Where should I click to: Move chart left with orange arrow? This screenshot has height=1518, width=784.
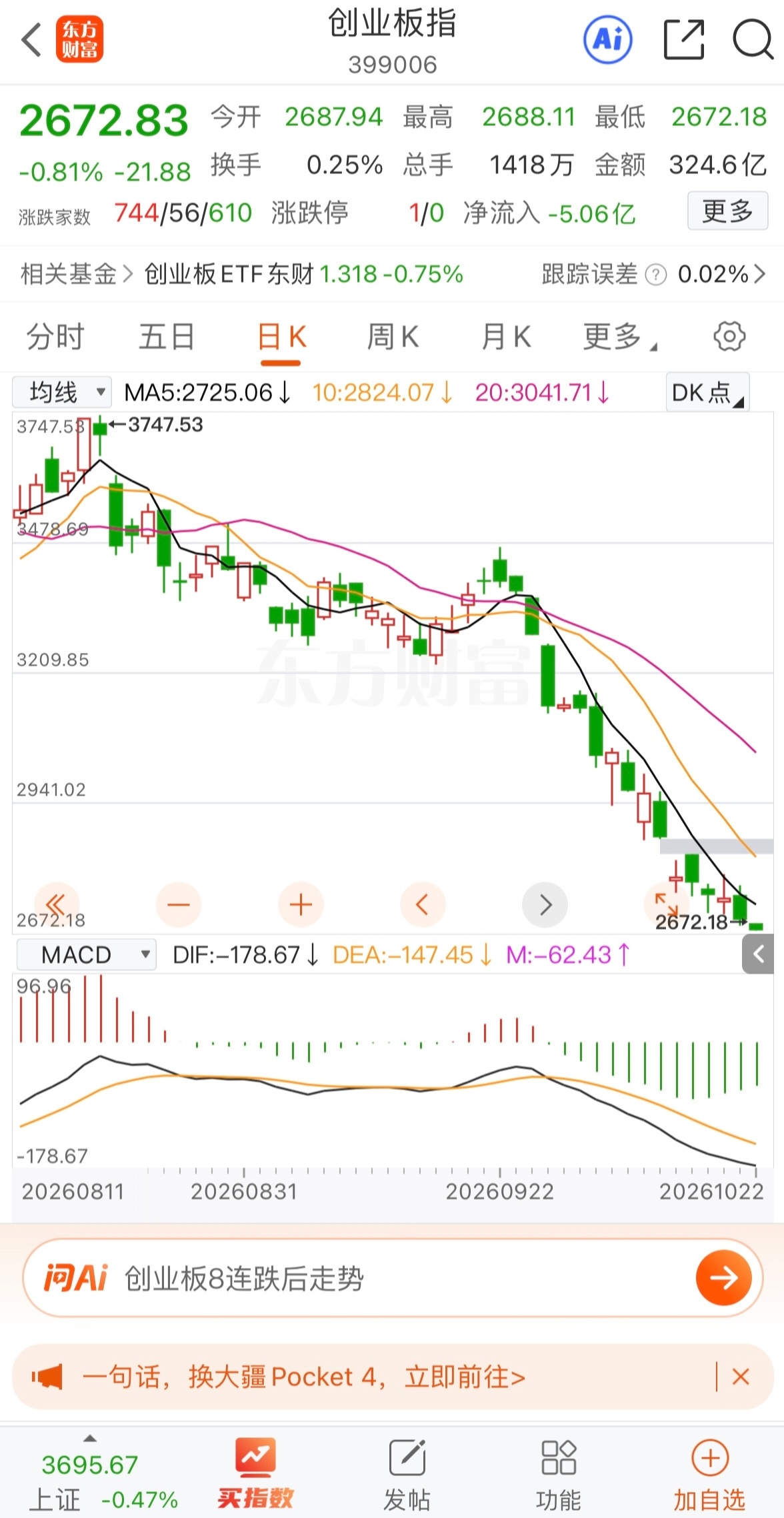[423, 904]
